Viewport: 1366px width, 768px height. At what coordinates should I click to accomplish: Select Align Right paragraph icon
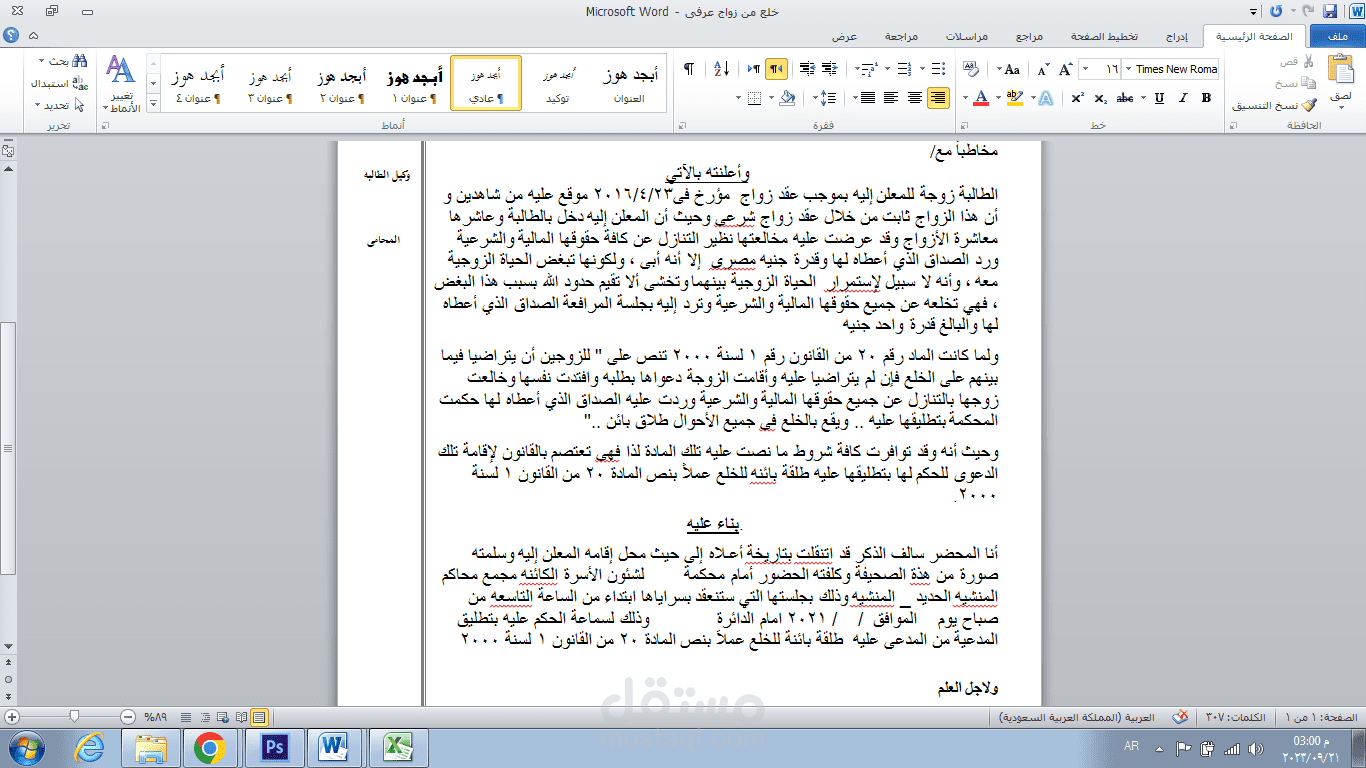938,98
